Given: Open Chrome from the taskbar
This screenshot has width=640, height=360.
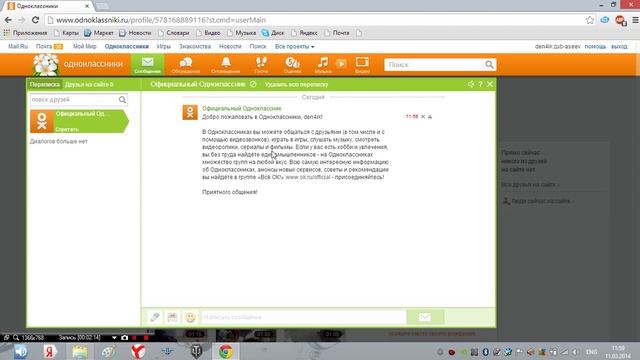Looking at the screenshot, I should [226, 351].
